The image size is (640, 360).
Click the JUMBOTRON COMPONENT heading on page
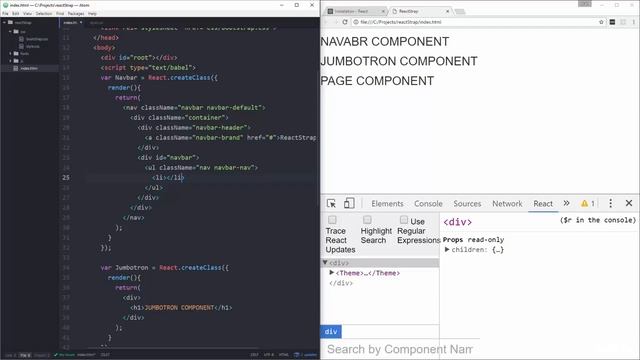tap(399, 61)
